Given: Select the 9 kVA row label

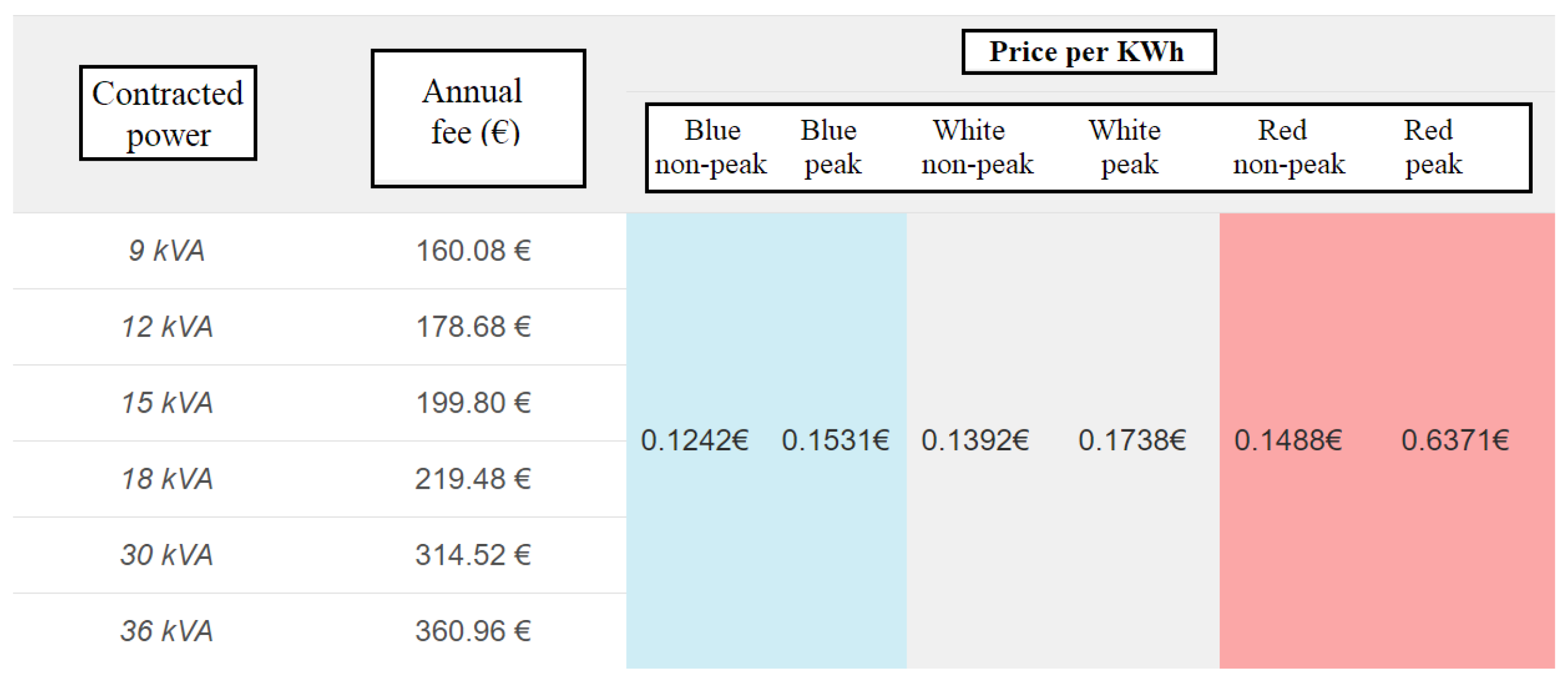Looking at the screenshot, I should click(x=167, y=251).
